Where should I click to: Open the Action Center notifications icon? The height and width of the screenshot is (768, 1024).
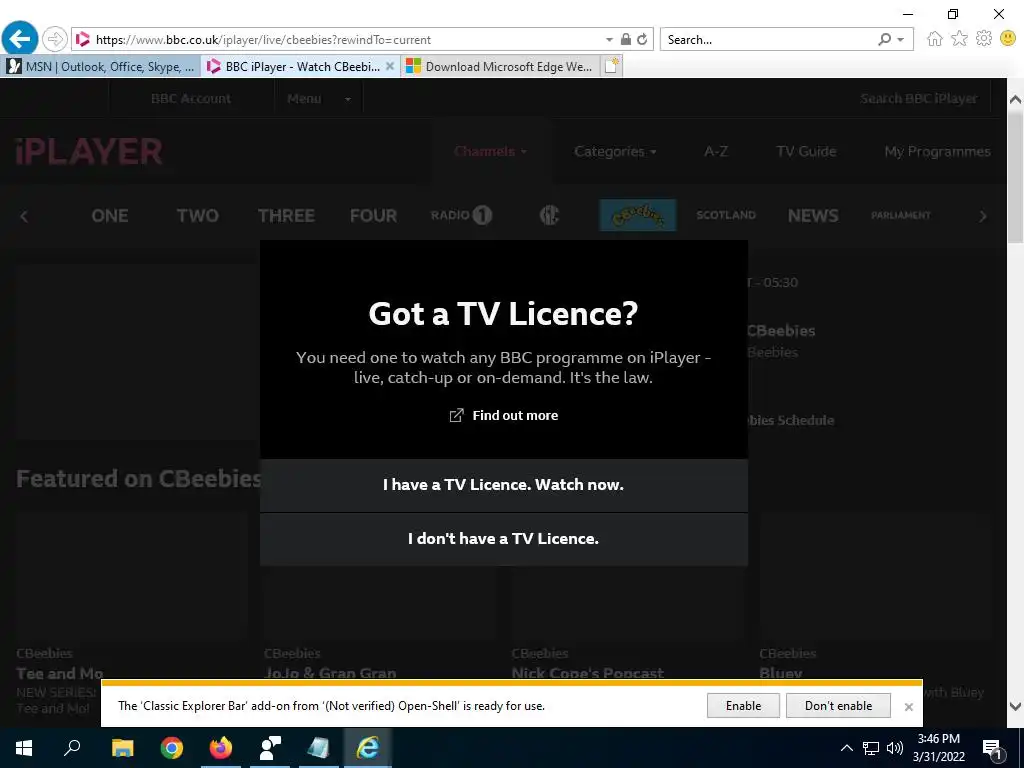(x=993, y=750)
